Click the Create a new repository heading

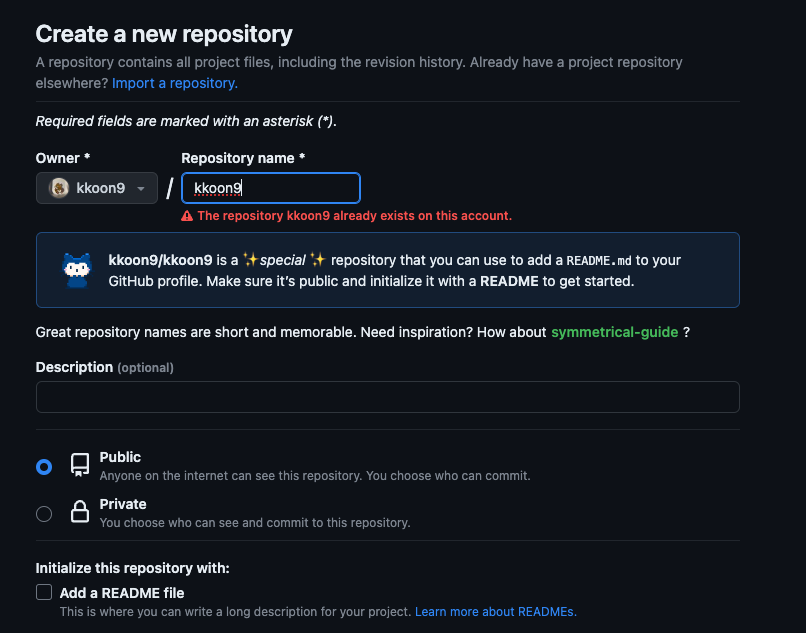tap(164, 34)
